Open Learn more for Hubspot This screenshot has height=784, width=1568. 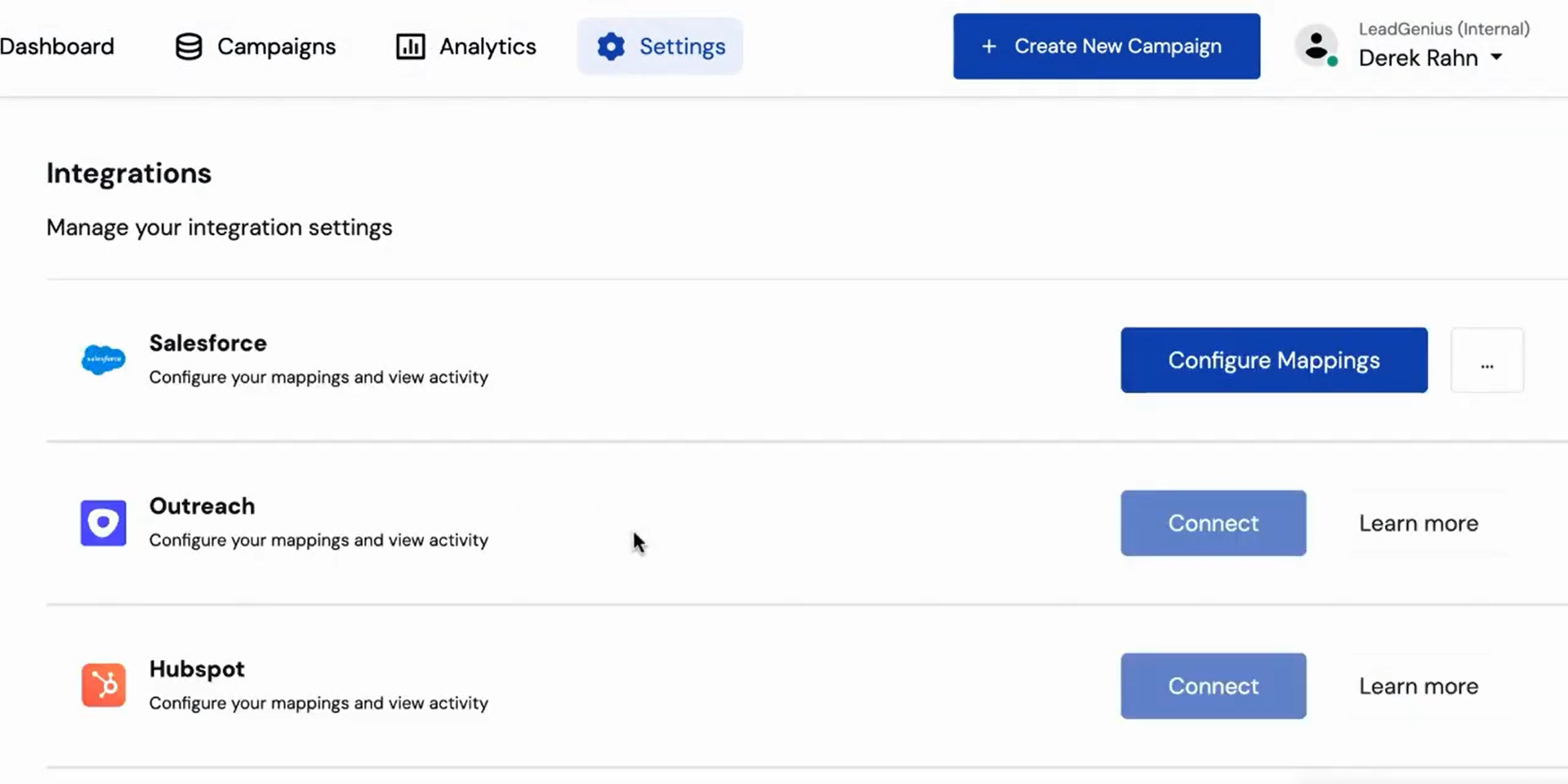[x=1419, y=686]
